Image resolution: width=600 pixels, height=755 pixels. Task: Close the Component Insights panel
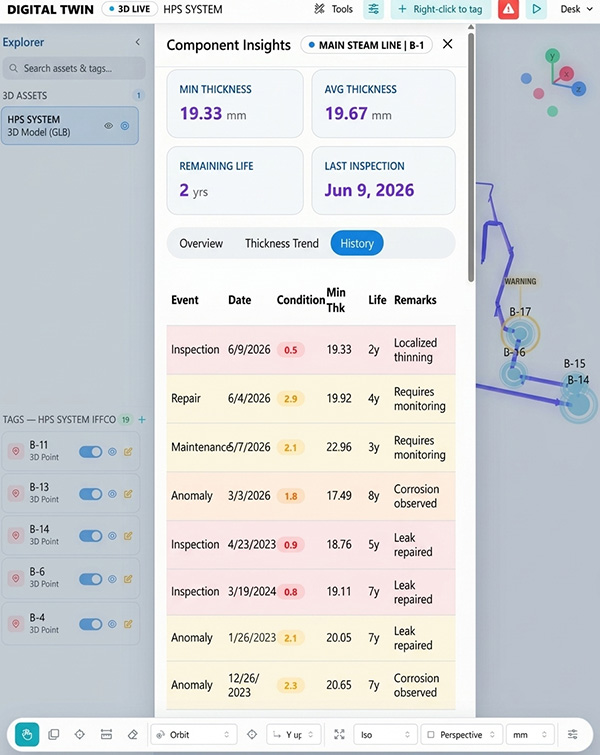[x=447, y=44]
